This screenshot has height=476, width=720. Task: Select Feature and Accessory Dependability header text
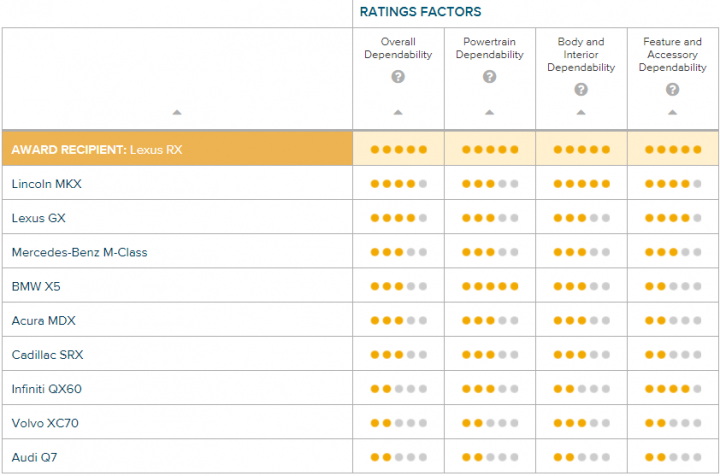672,55
